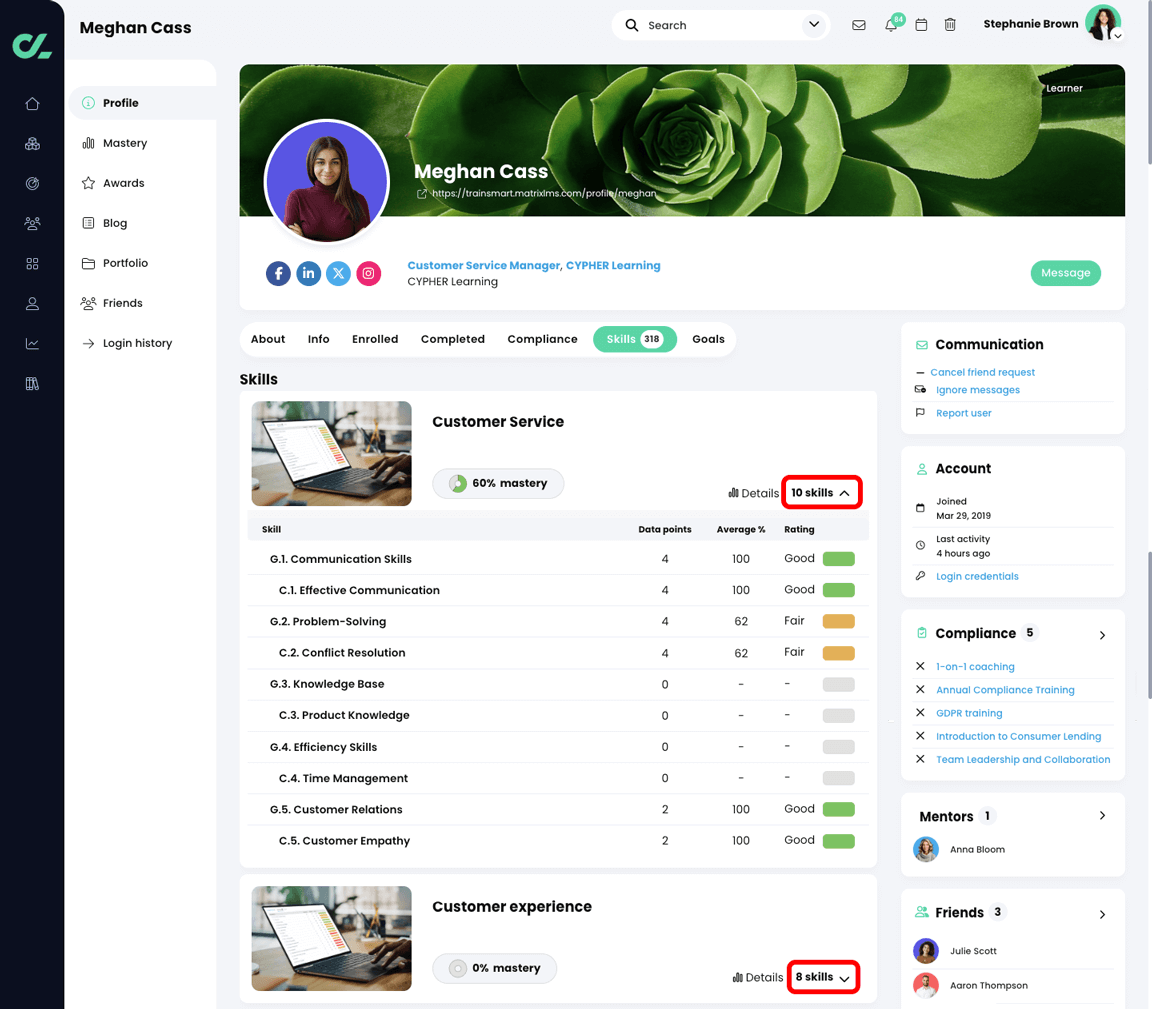Viewport: 1152px width, 1009px height.
Task: Expand the 8 skills Customer experience list
Action: pyautogui.click(x=823, y=976)
